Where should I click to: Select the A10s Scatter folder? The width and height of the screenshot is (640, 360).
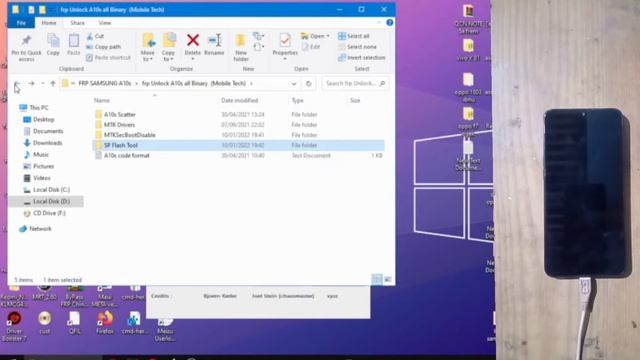tap(120, 115)
